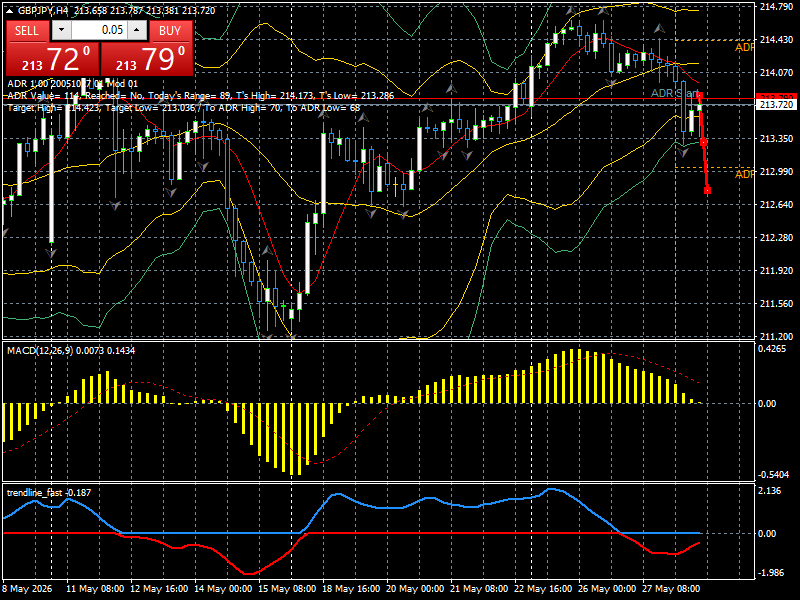Select the GBPJPY,H4 chart title text

click(x=42, y=11)
